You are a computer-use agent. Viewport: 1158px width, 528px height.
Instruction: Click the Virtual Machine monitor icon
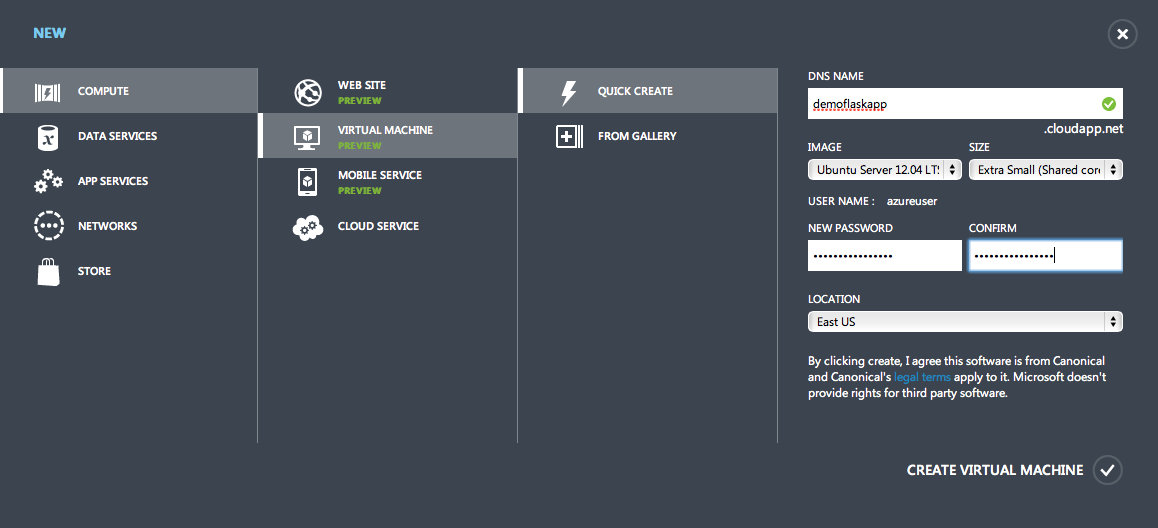pos(307,137)
